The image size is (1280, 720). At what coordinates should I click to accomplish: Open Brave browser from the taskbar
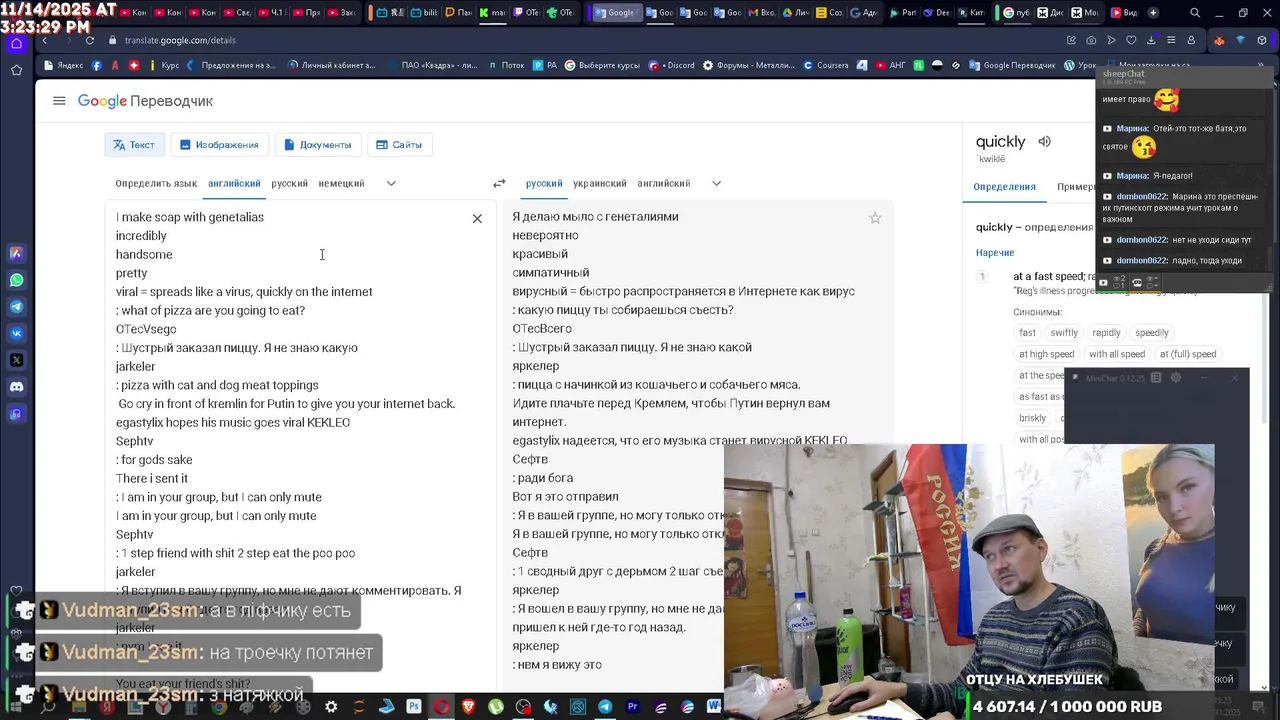(x=469, y=707)
